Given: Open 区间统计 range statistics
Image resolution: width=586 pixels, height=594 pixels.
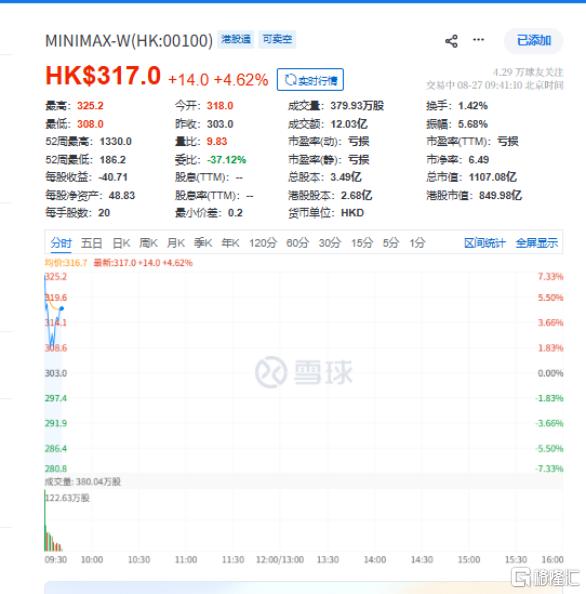Looking at the screenshot, I should [485, 243].
